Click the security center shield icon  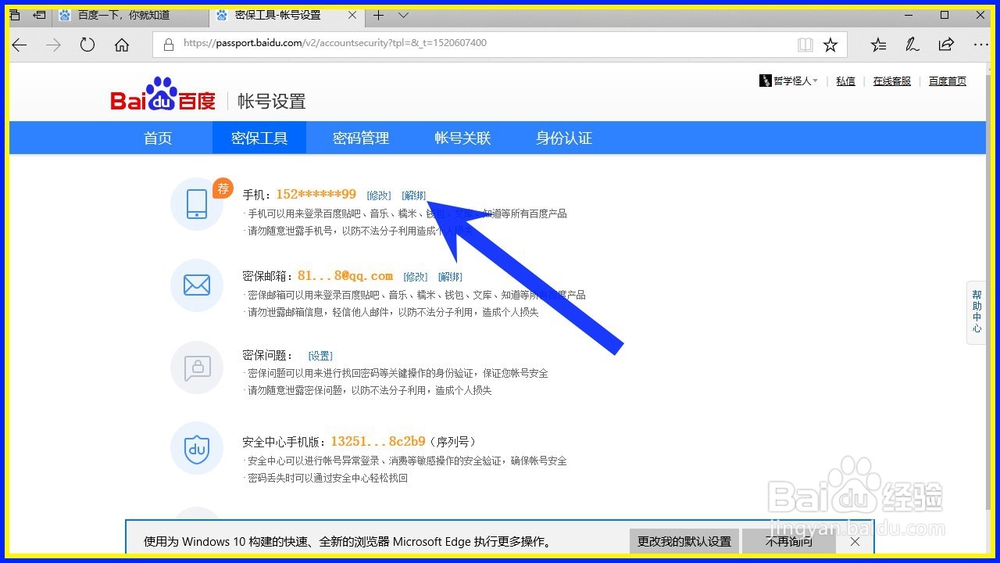[196, 448]
